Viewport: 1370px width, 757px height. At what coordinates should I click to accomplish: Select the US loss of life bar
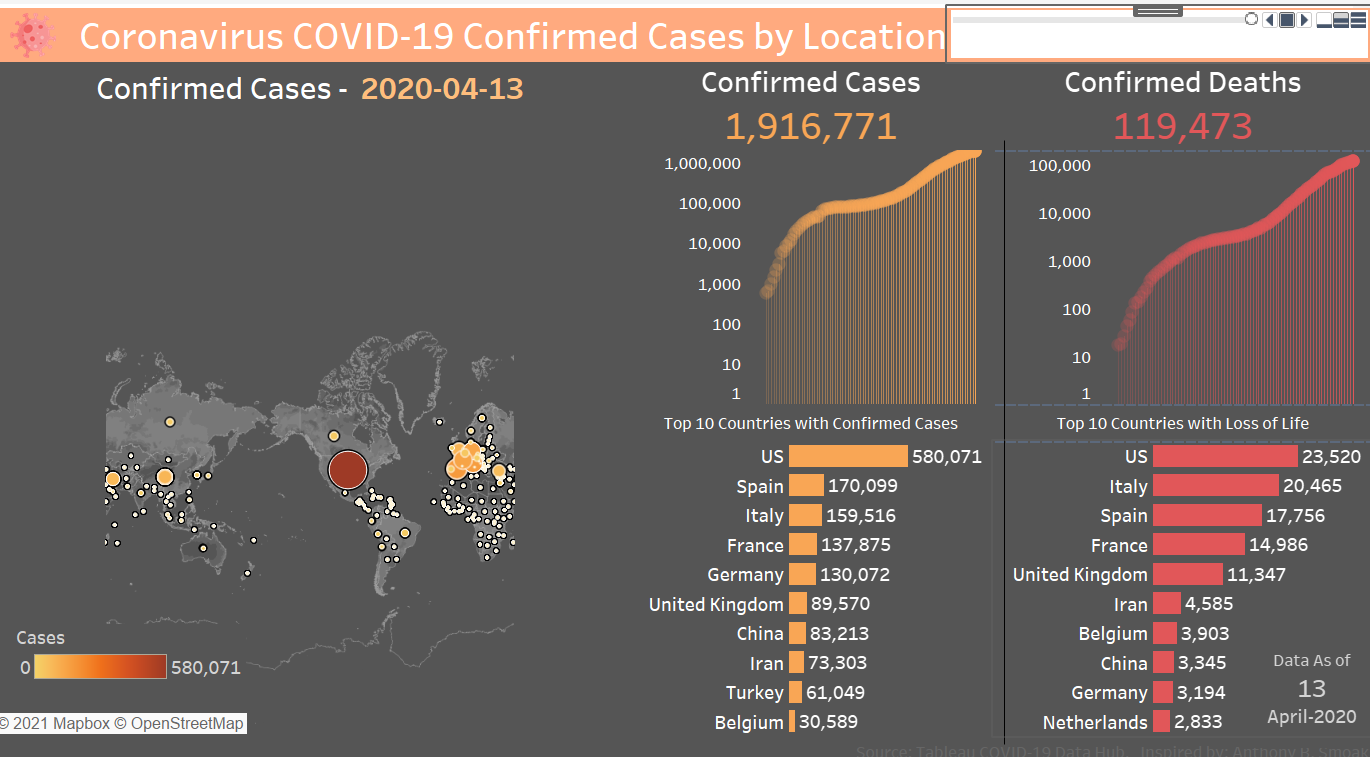click(1225, 456)
